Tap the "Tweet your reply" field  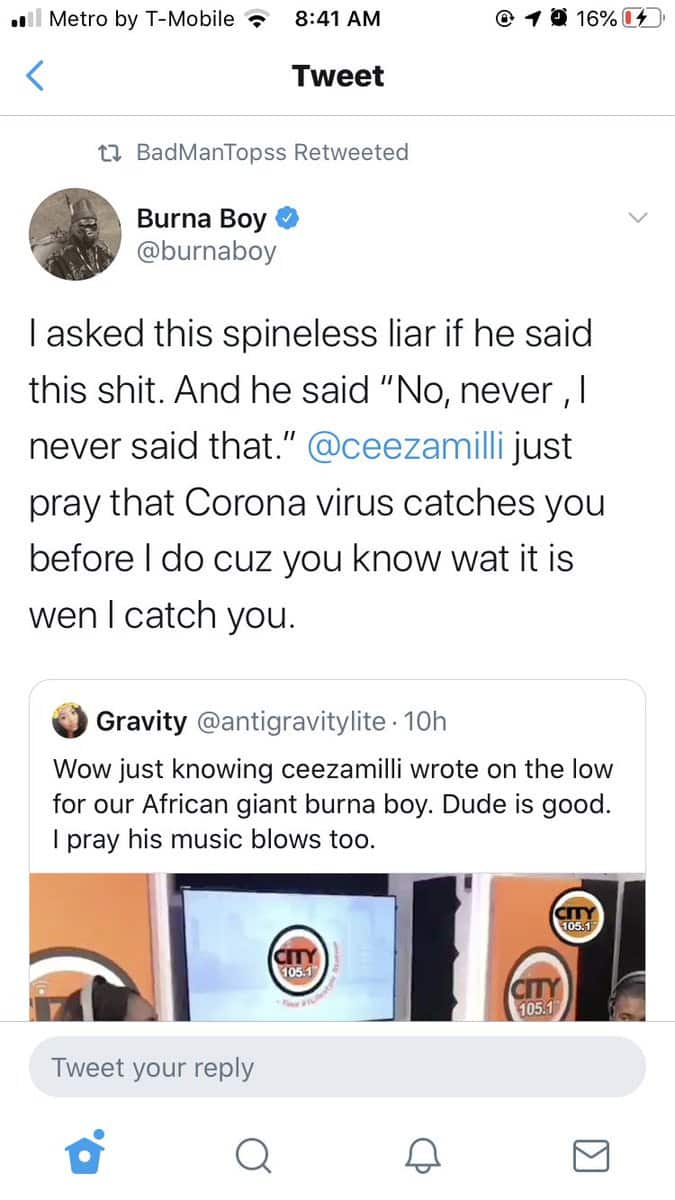click(x=337, y=1067)
